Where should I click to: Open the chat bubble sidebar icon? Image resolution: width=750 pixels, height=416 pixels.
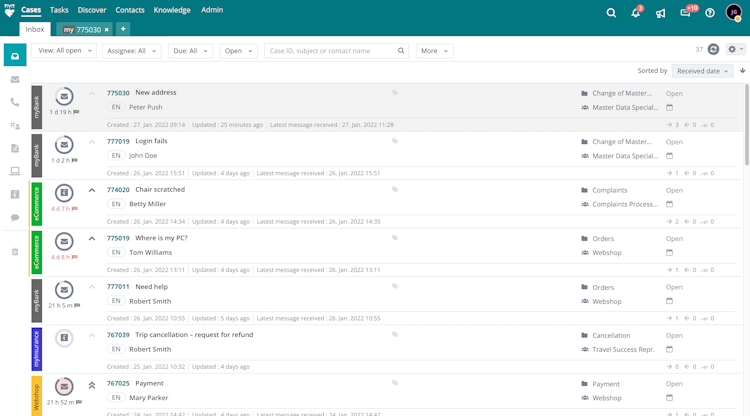coord(15,218)
